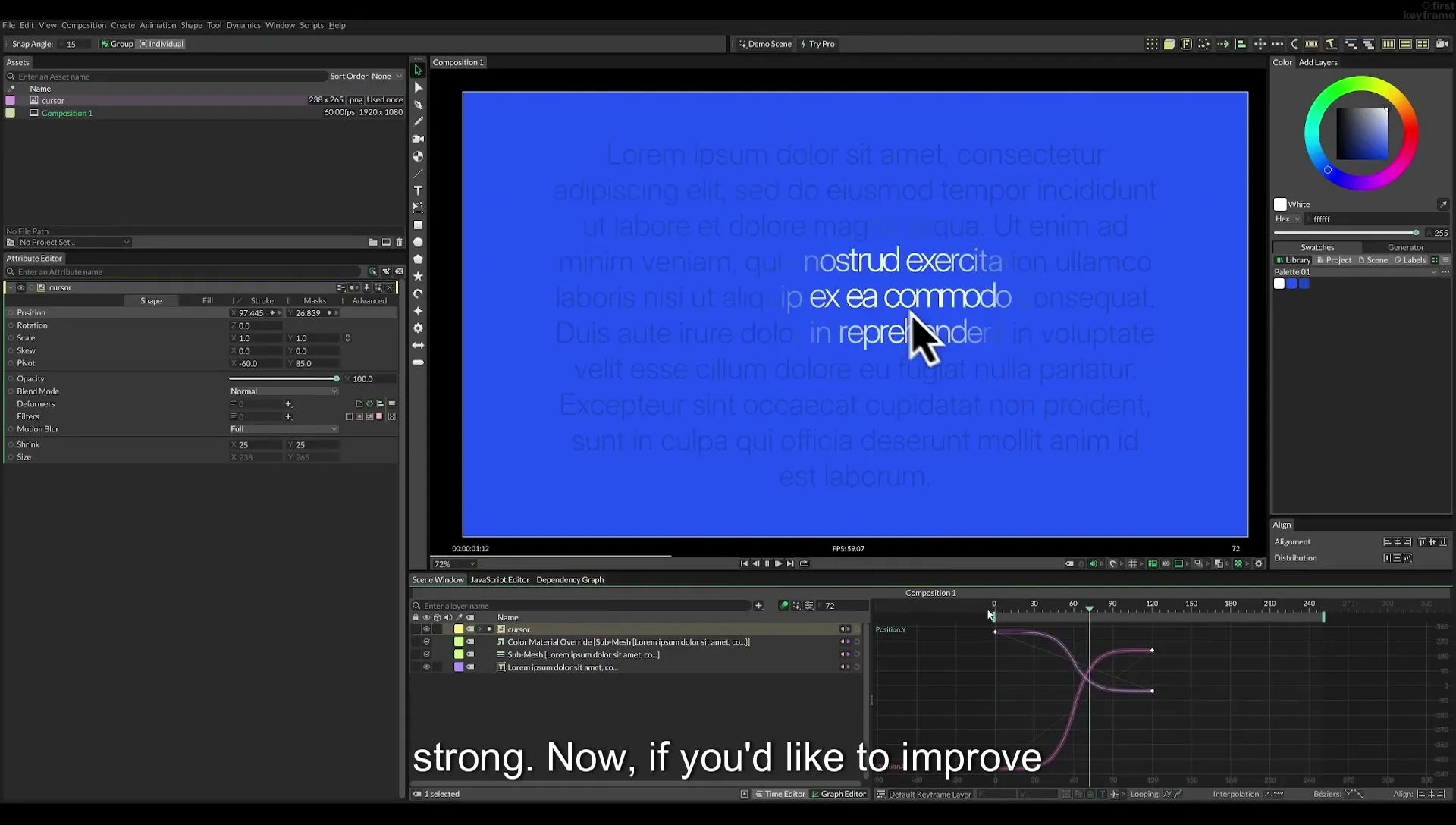Screen dimensions: 1456x825
Task: Click the Try Pro button
Action: (817, 44)
